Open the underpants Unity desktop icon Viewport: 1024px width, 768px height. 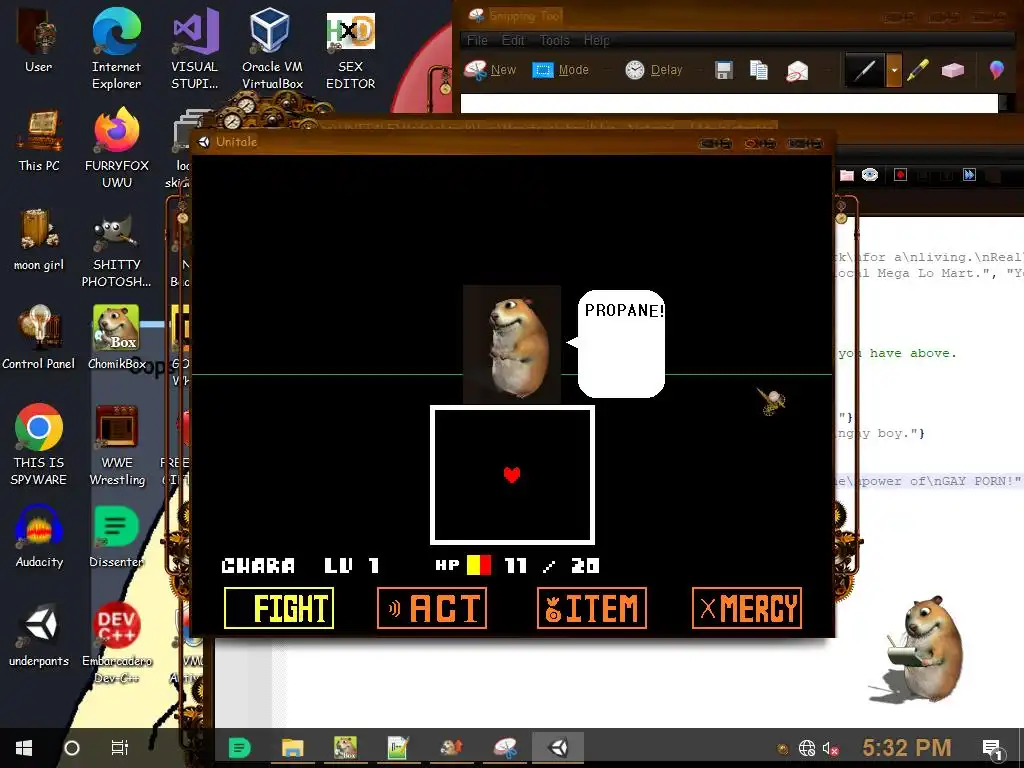pyautogui.click(x=39, y=636)
